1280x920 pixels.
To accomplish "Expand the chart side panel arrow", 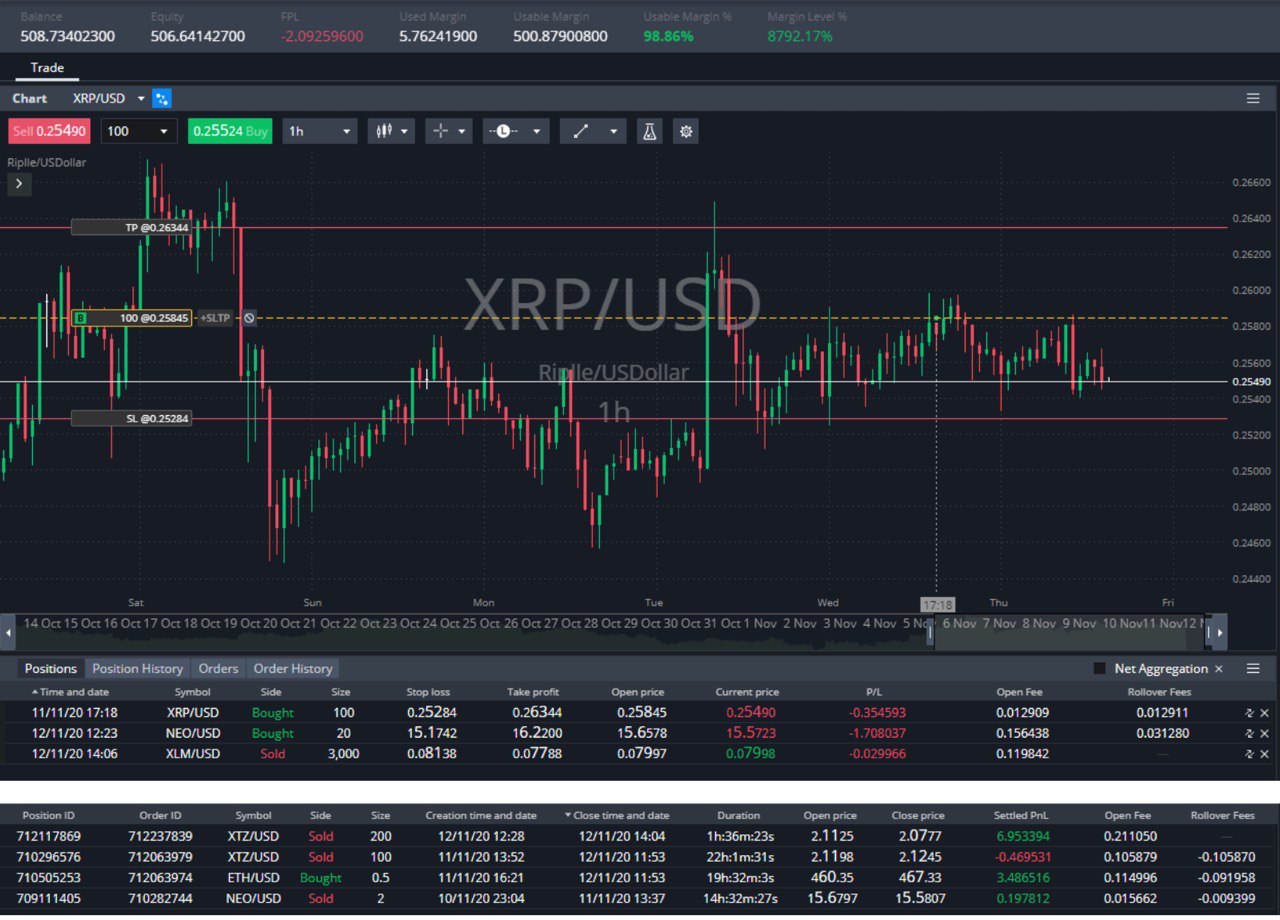I will click(19, 183).
